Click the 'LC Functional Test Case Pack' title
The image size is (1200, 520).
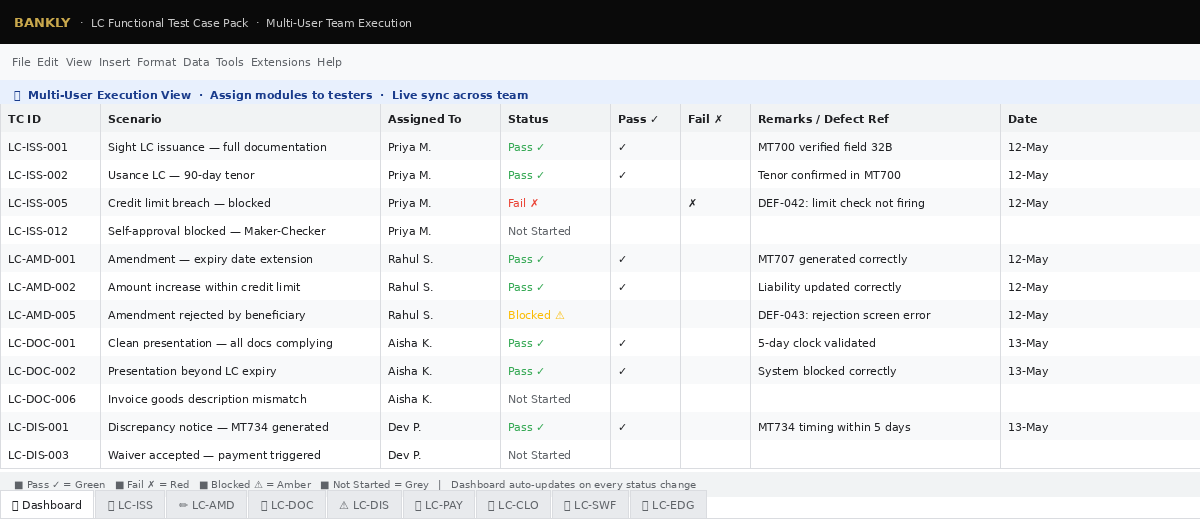pyautogui.click(x=169, y=23)
